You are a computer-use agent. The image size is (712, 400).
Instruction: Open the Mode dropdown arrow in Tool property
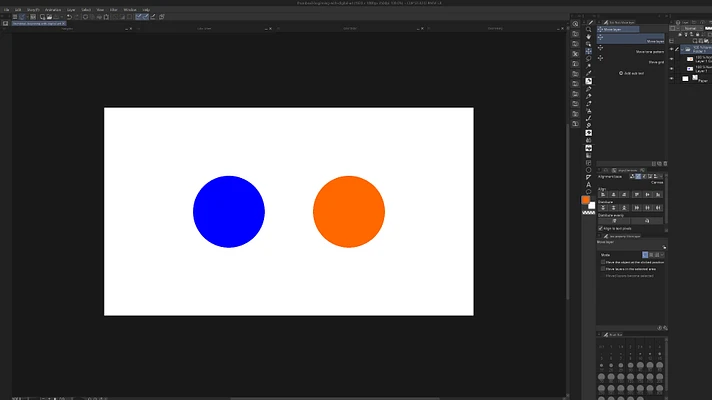[662, 255]
